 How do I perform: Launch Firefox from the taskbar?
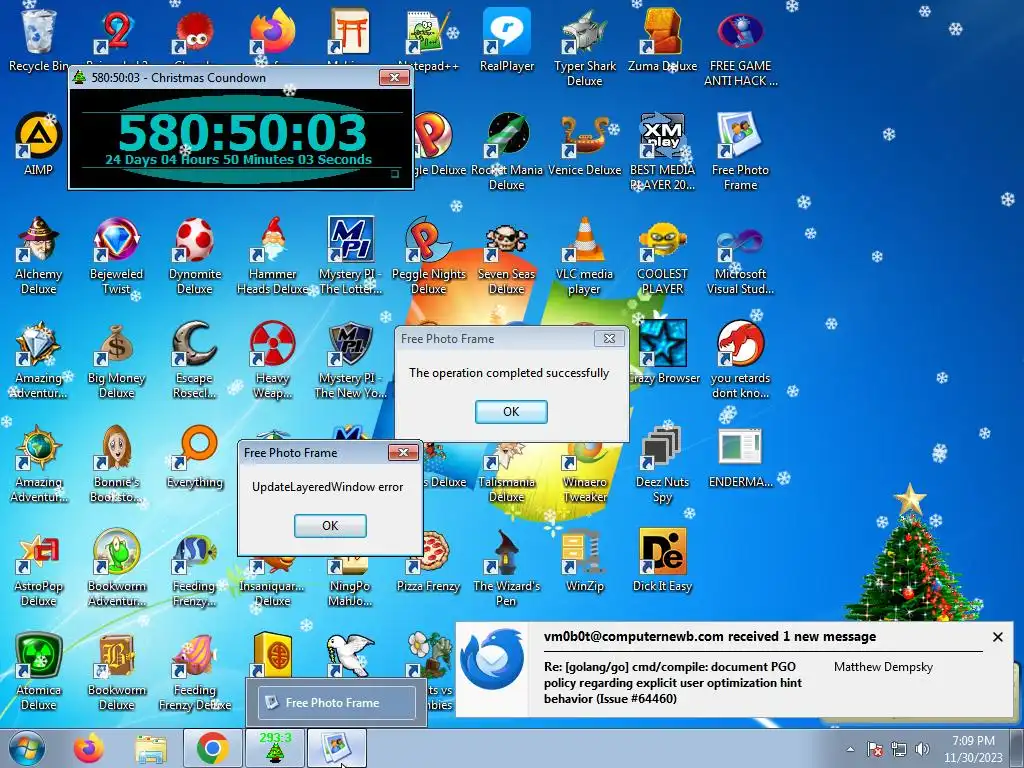pos(89,748)
